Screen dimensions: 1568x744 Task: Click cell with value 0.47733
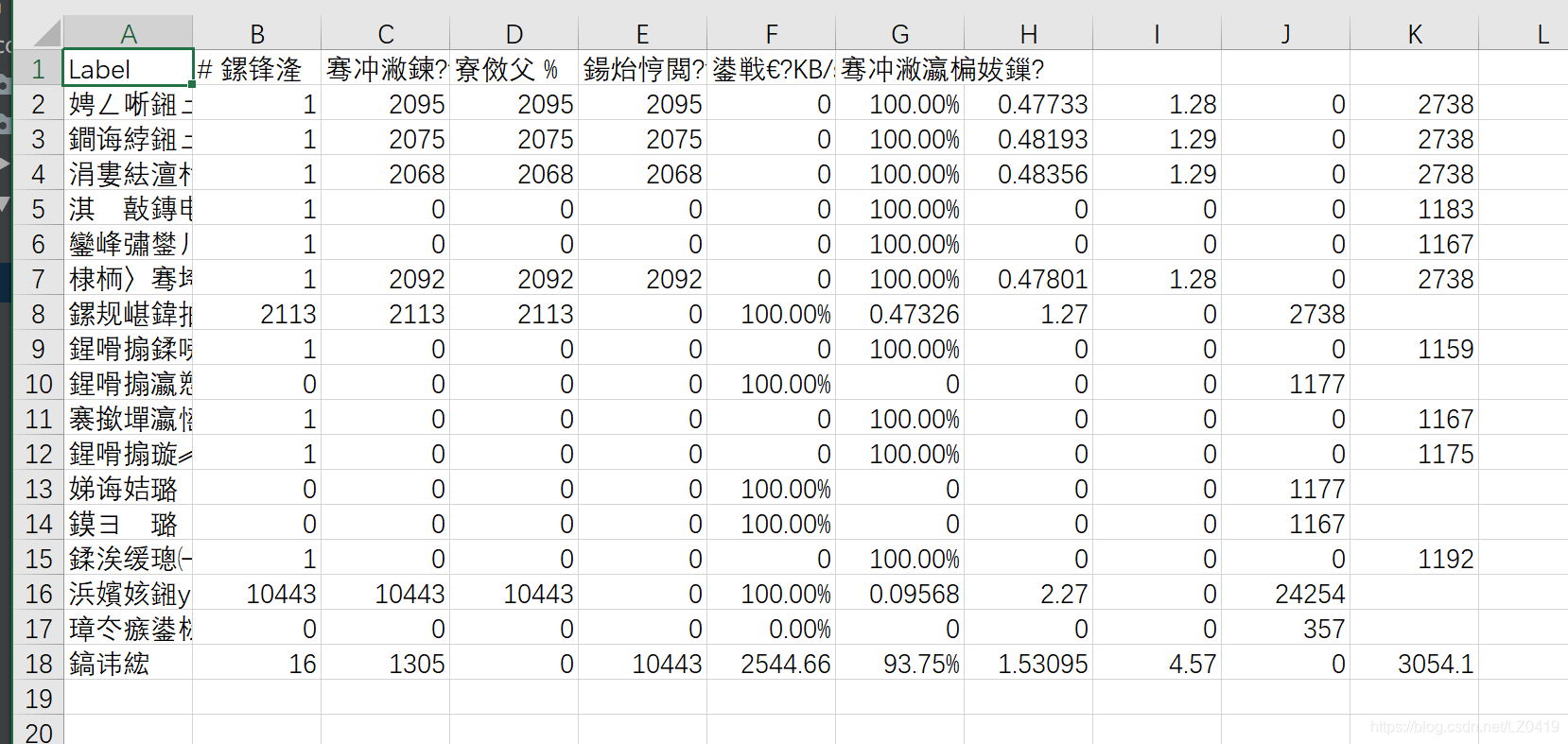click(1029, 104)
